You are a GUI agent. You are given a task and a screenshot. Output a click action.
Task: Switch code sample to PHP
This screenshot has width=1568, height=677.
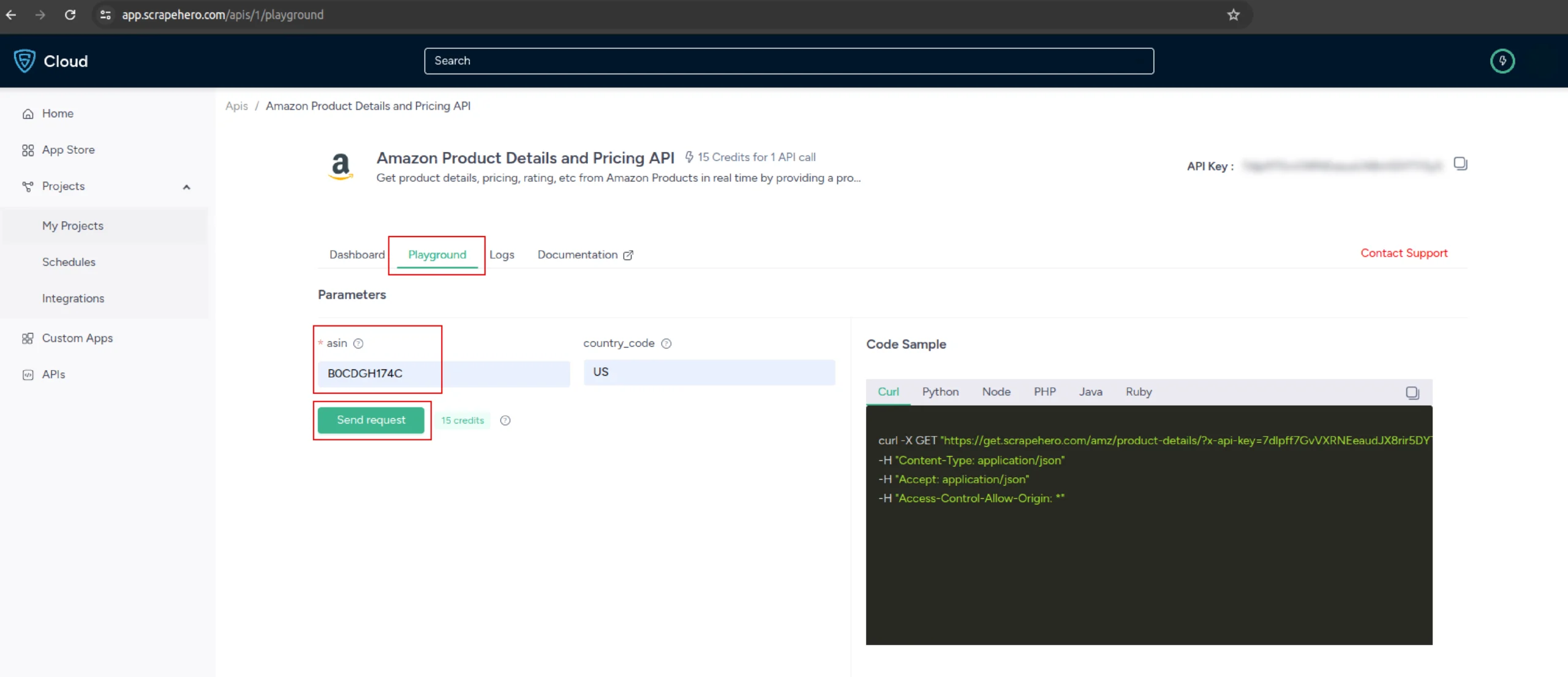(x=1044, y=391)
